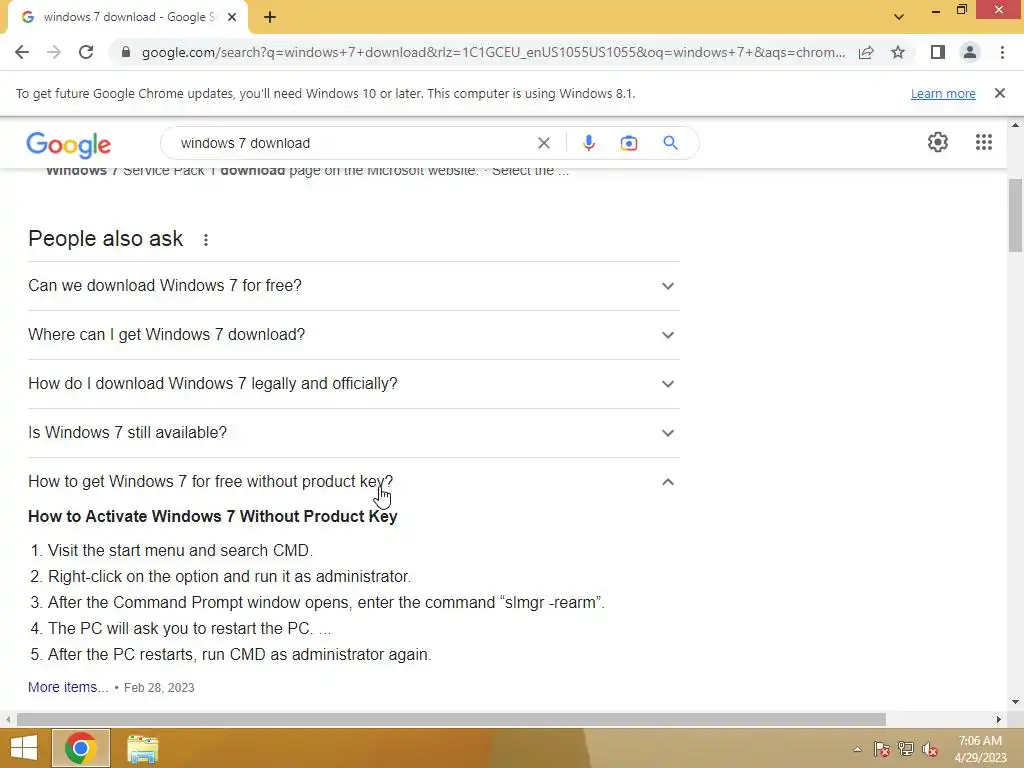This screenshot has height=768, width=1024.
Task: Open the Chrome side panel
Action: click(x=938, y=52)
